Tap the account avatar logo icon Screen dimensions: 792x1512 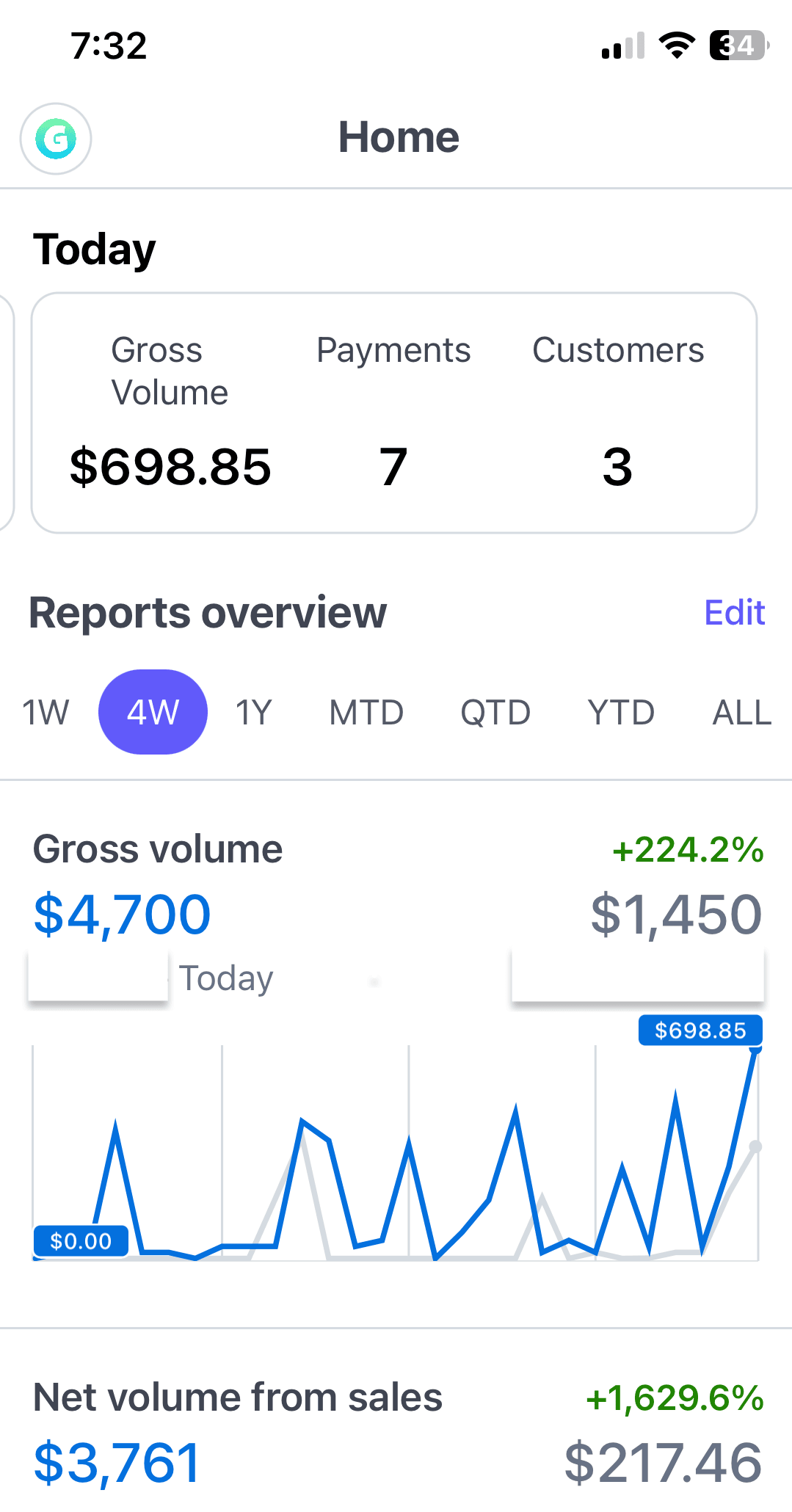(56, 139)
